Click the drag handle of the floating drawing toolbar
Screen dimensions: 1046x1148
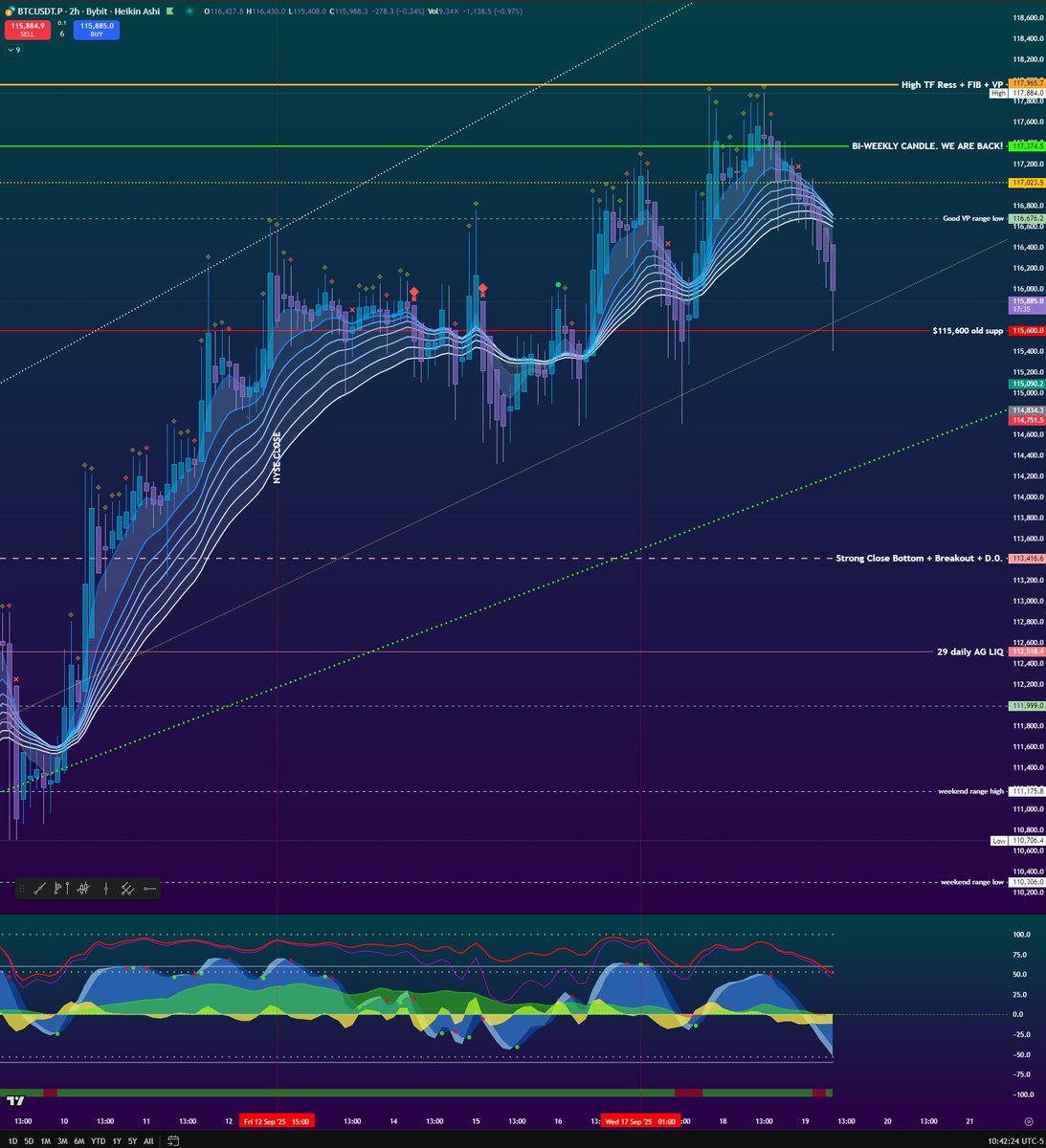tap(22, 888)
